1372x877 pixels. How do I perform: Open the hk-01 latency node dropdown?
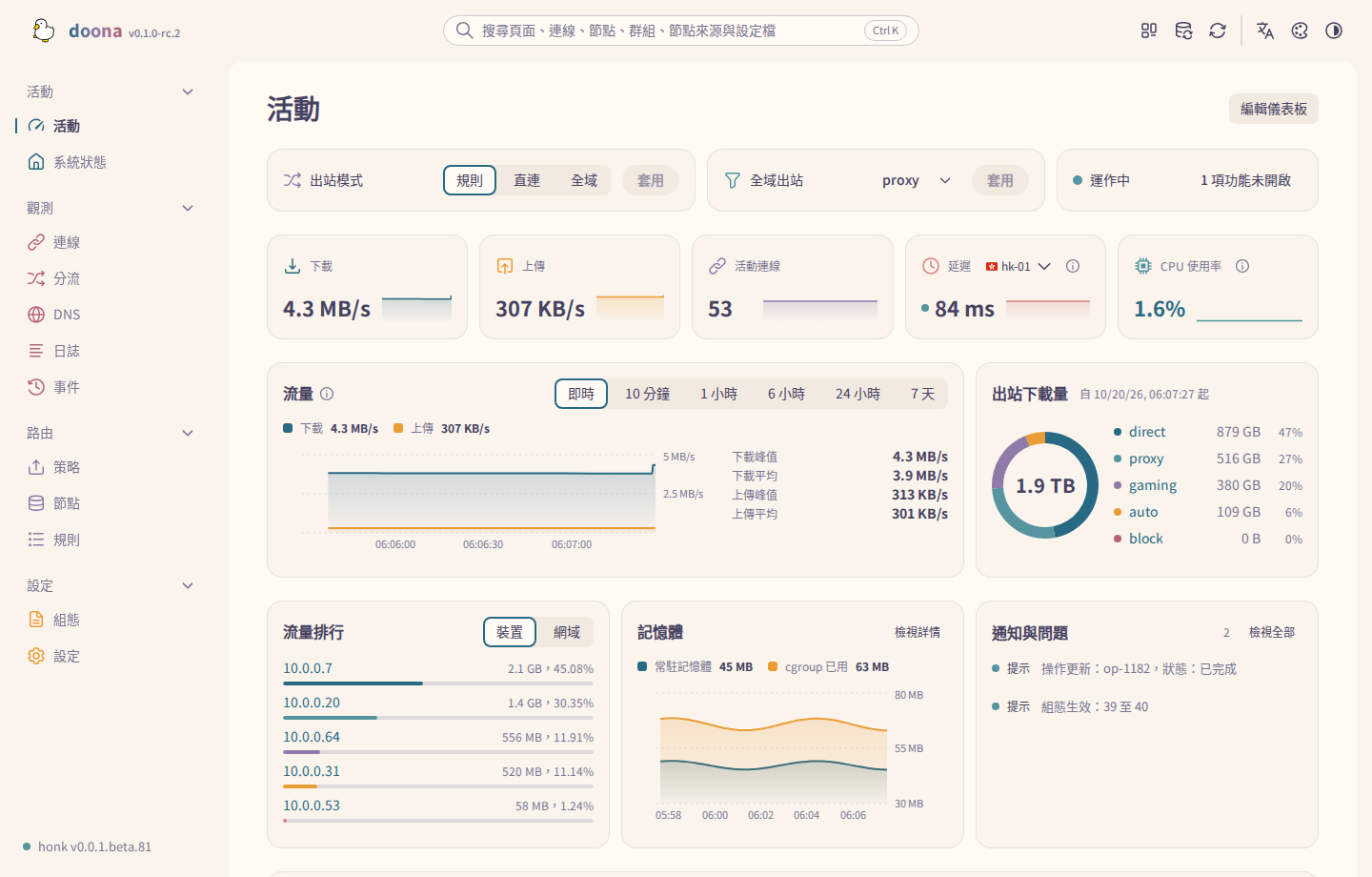coord(1018,266)
